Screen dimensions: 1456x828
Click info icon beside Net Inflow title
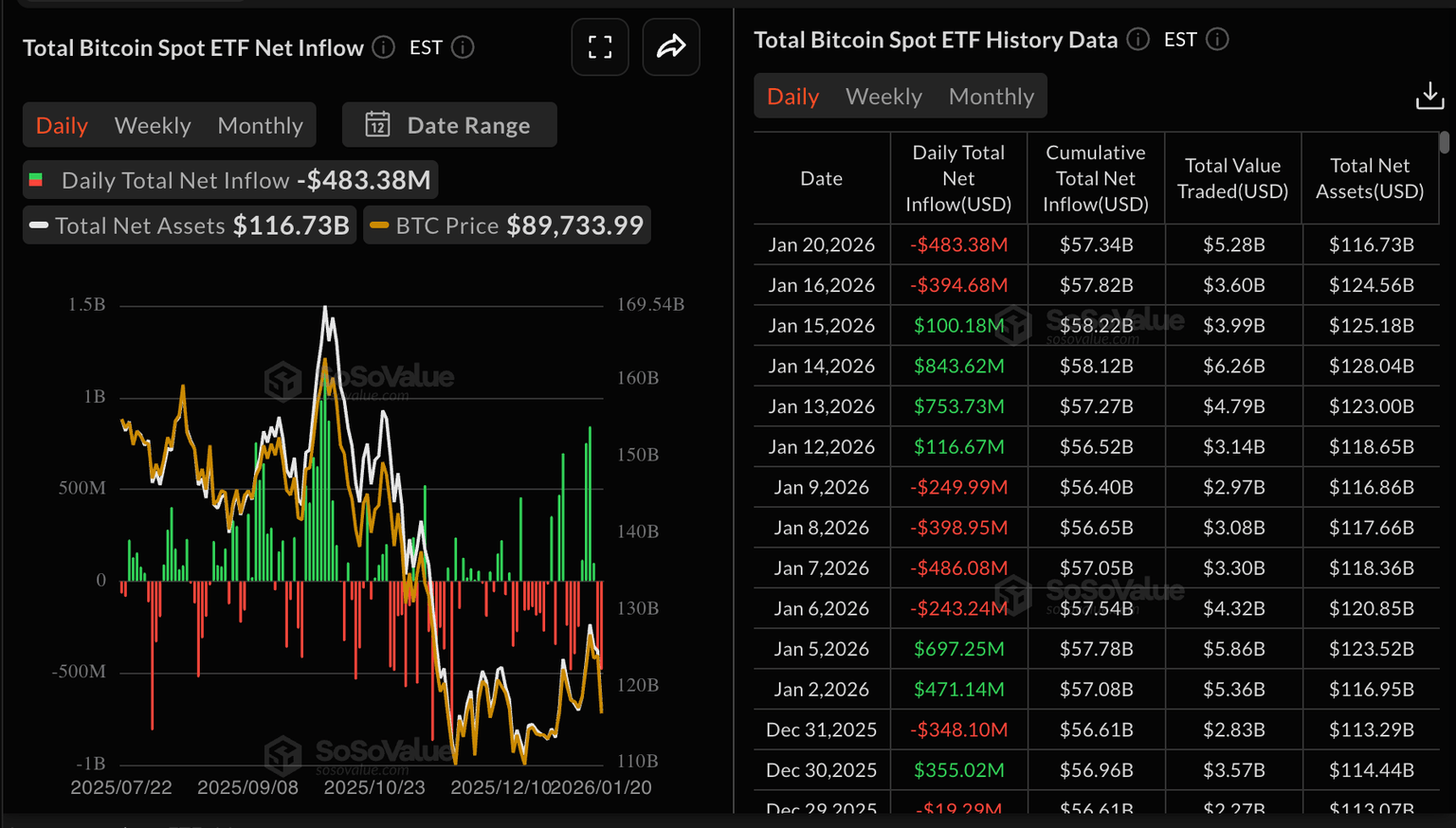[x=384, y=47]
